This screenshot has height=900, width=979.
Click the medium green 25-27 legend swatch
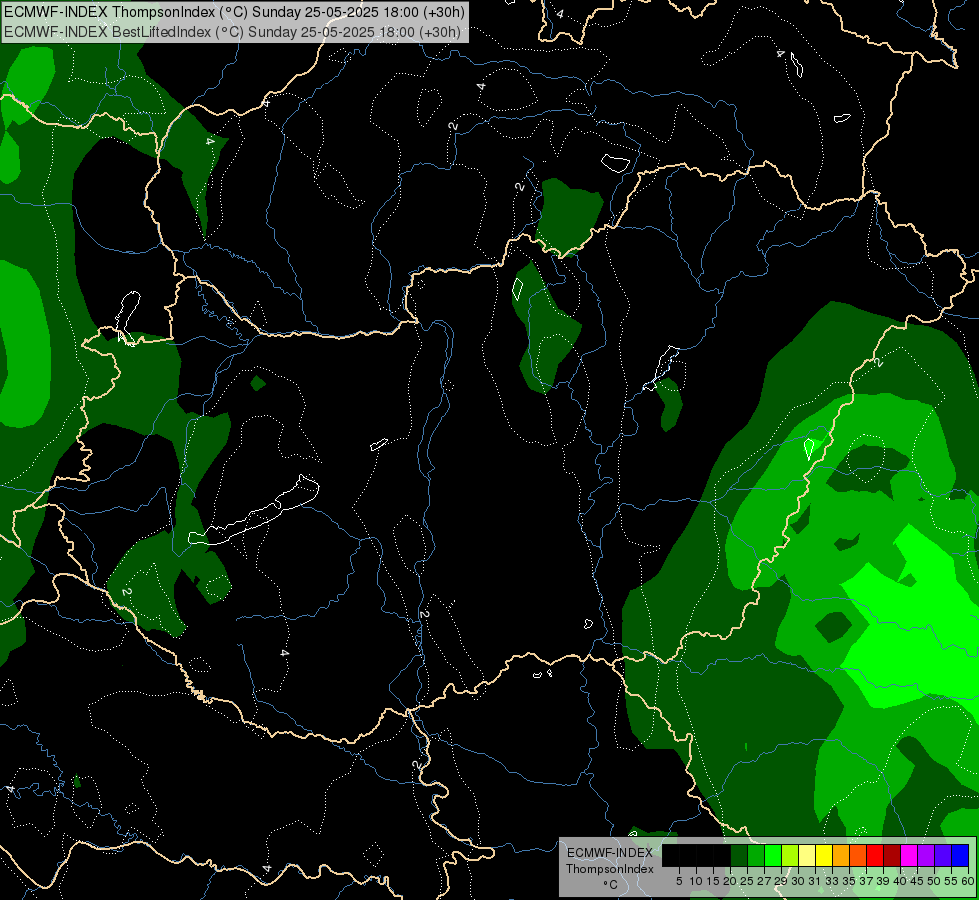click(756, 855)
